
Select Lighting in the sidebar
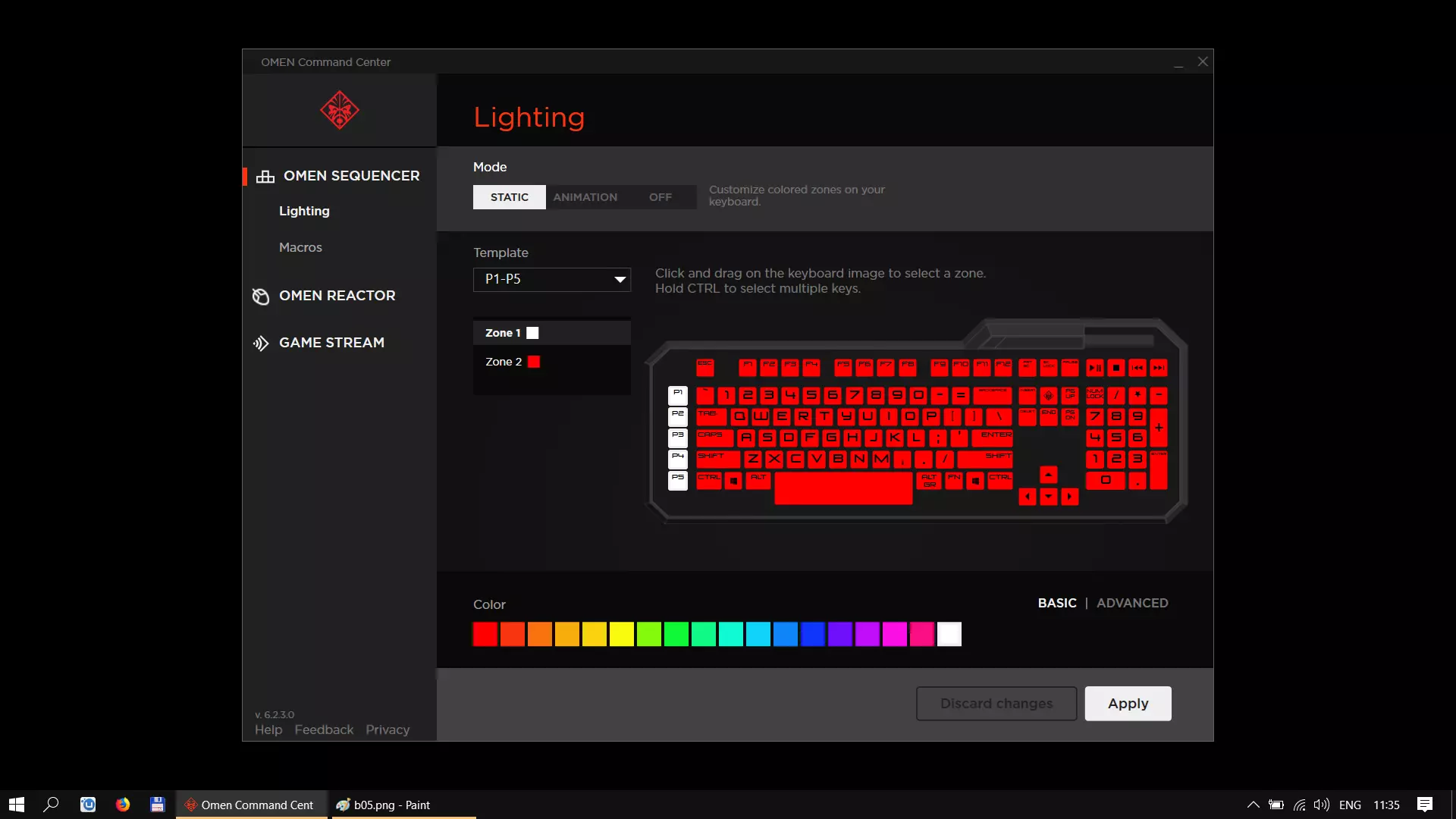coord(304,211)
